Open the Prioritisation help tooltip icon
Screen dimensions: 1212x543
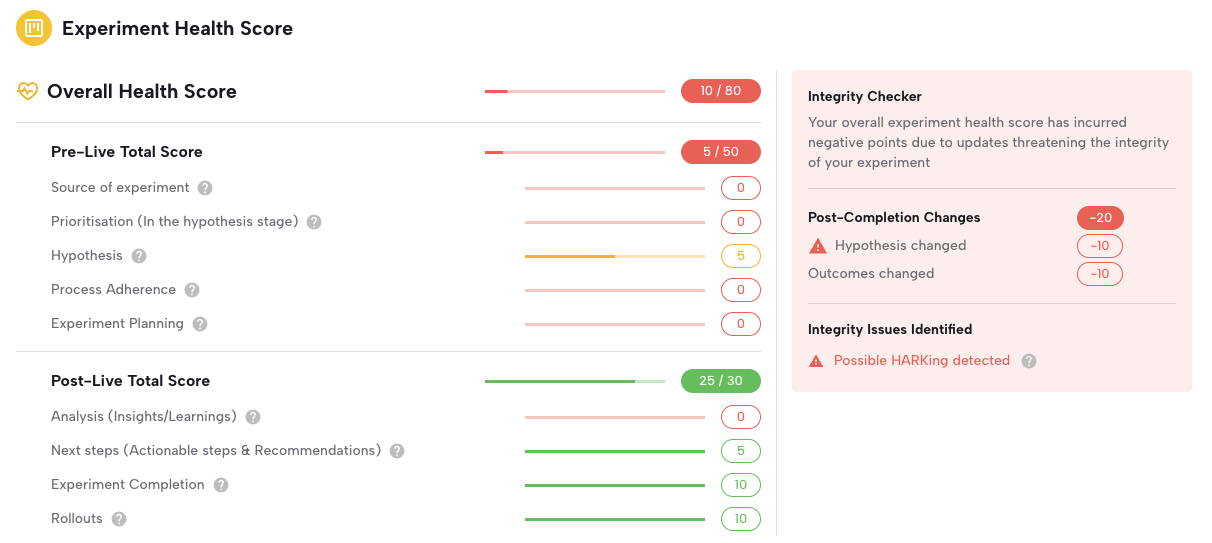tap(314, 222)
